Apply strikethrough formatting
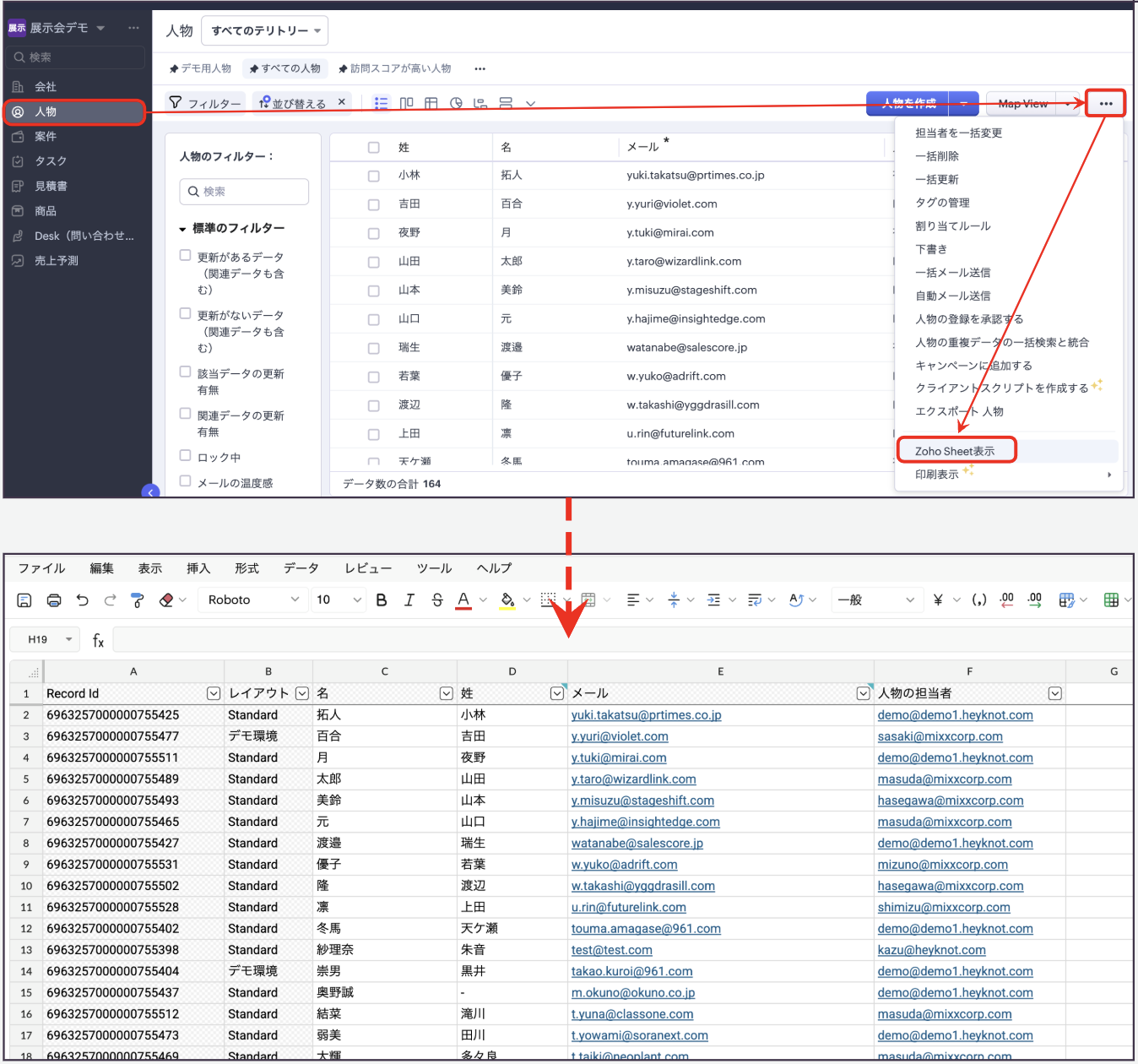The height and width of the screenshot is (1064, 1138). coord(437,600)
